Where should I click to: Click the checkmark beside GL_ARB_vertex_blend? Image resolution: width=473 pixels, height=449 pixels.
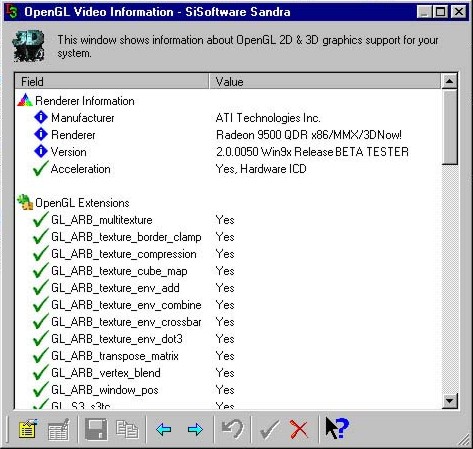(x=40, y=372)
